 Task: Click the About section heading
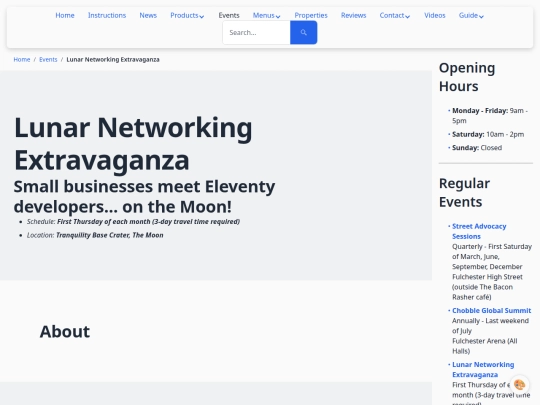[x=65, y=331]
